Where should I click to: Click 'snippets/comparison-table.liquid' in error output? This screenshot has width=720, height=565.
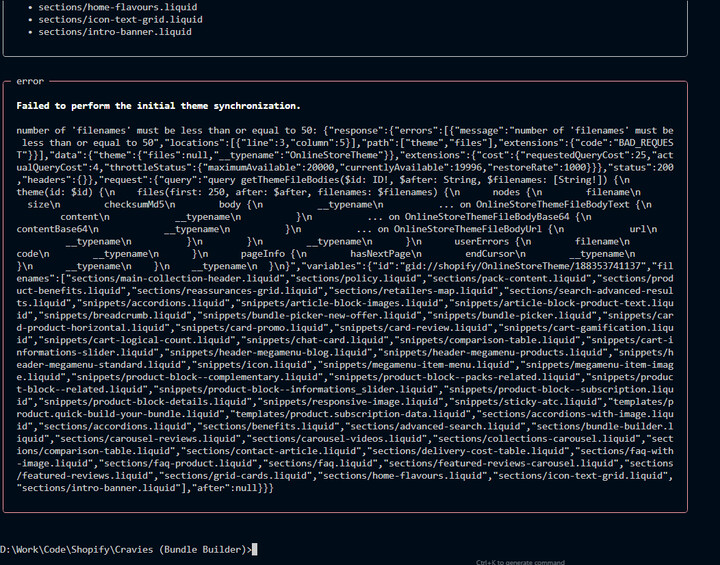(x=487, y=340)
